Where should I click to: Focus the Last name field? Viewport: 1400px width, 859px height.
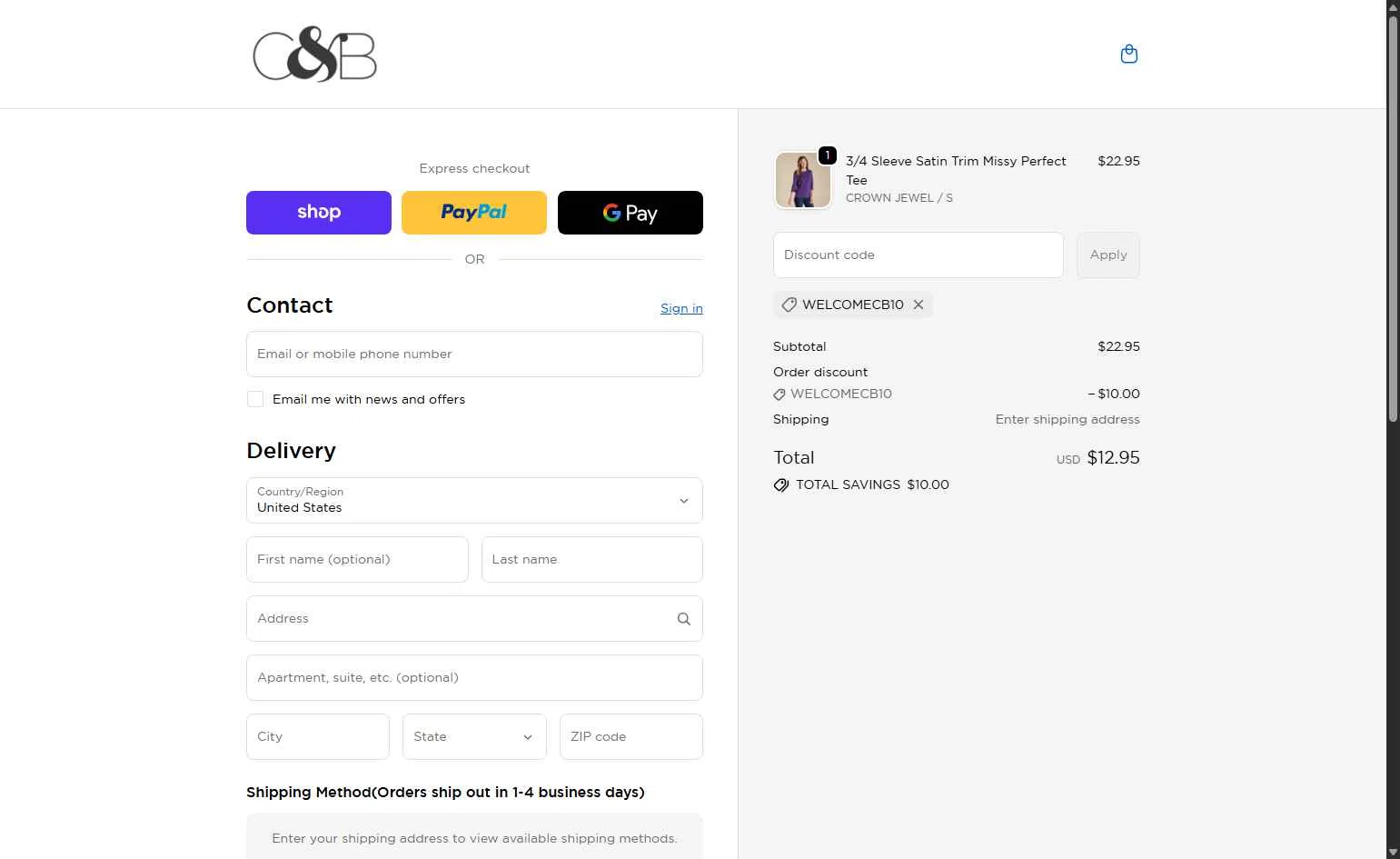click(x=592, y=560)
